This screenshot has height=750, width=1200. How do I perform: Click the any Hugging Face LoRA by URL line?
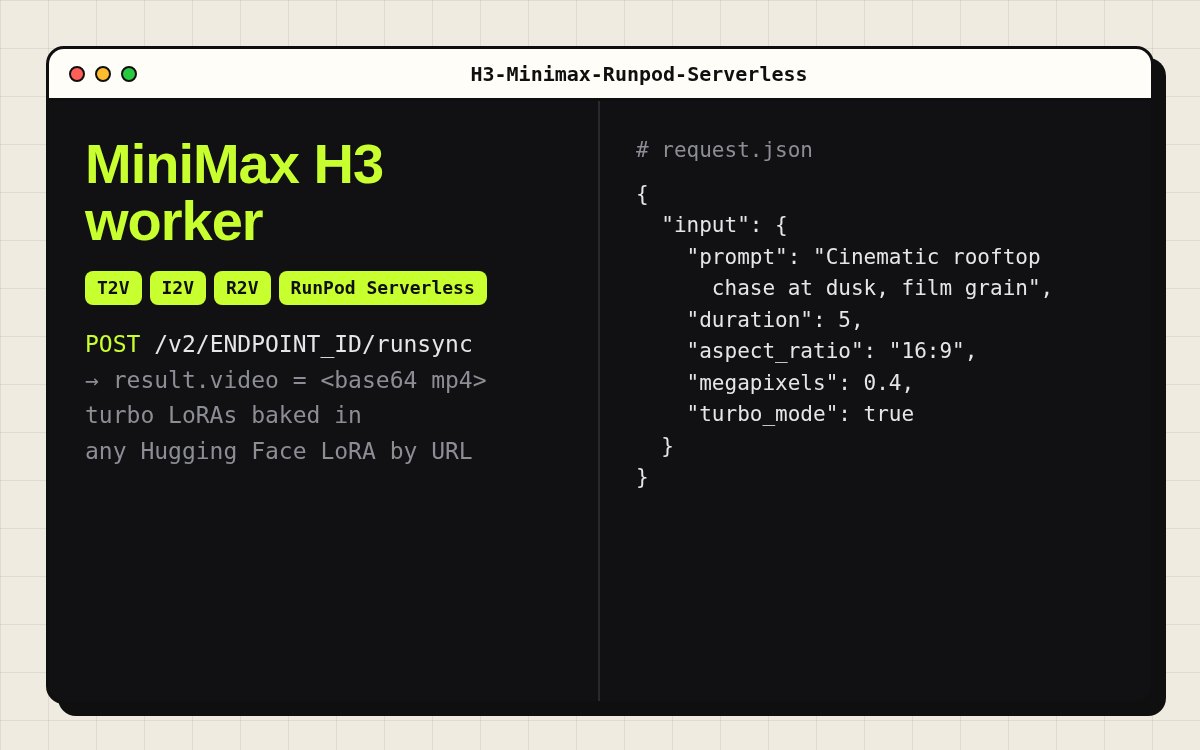tap(278, 451)
